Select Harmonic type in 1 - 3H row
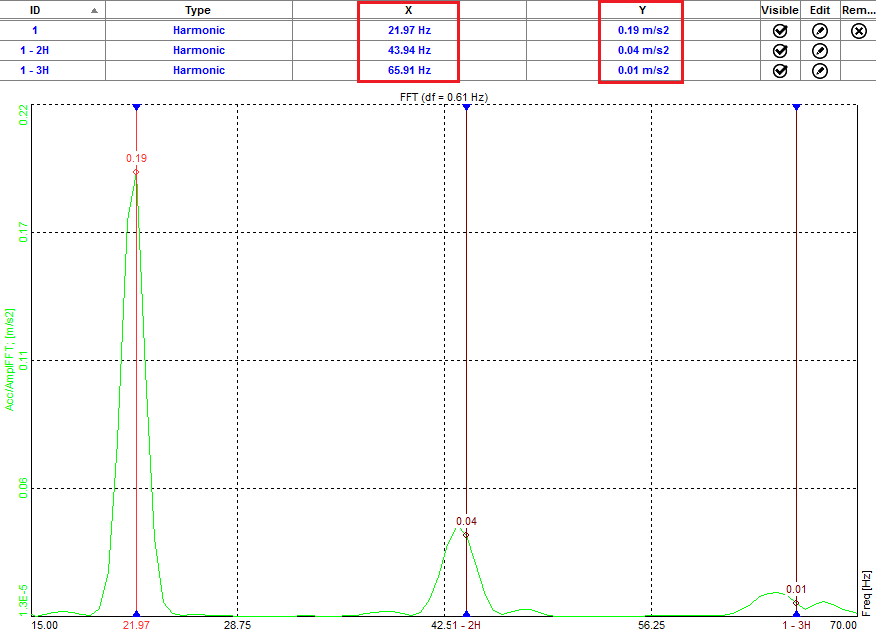 pos(199,70)
